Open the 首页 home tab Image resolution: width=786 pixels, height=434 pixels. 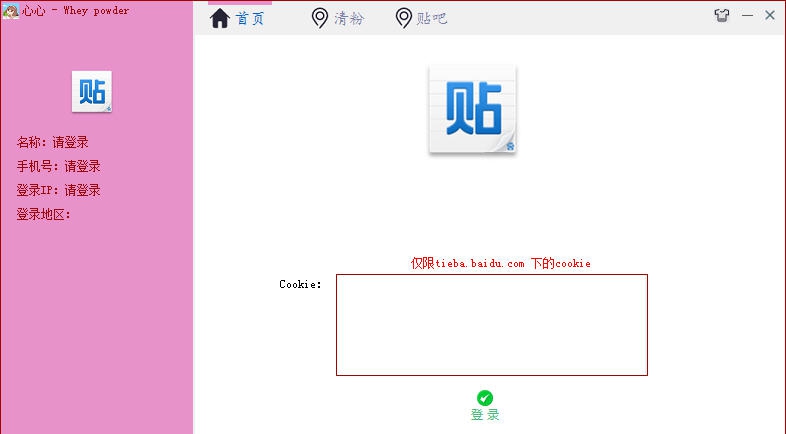[x=237, y=19]
